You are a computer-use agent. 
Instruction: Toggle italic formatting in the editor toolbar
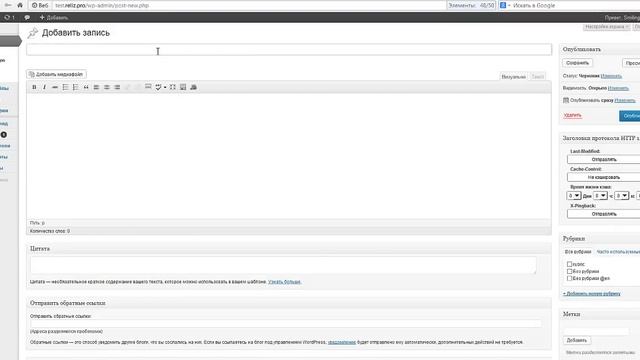click(44, 87)
